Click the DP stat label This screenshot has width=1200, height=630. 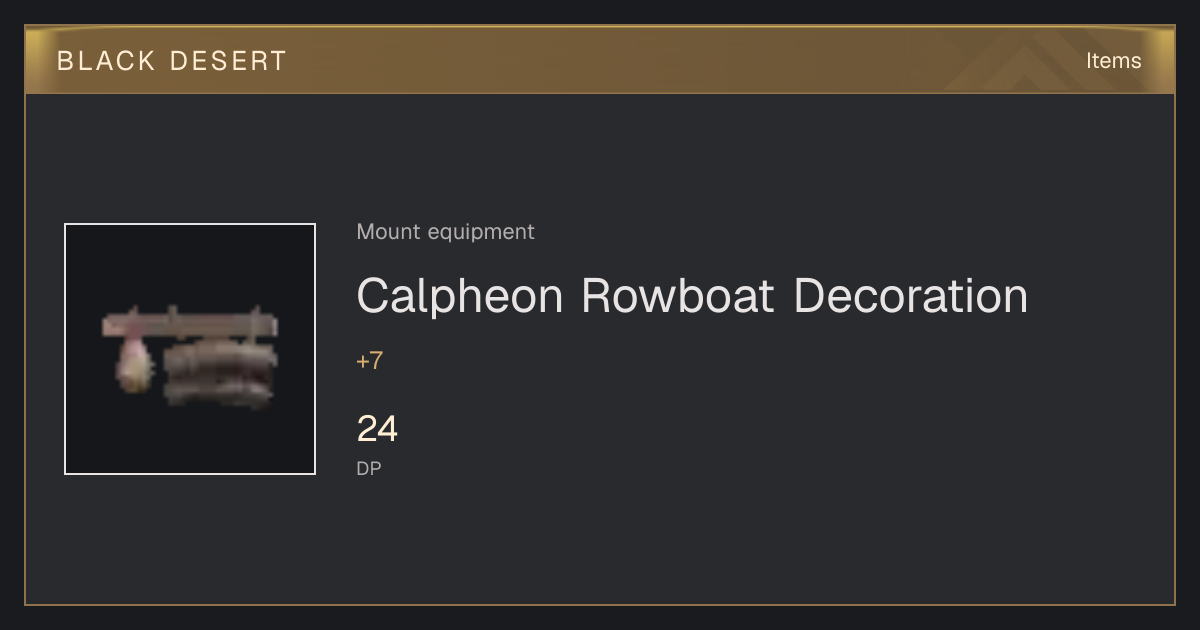click(x=368, y=468)
